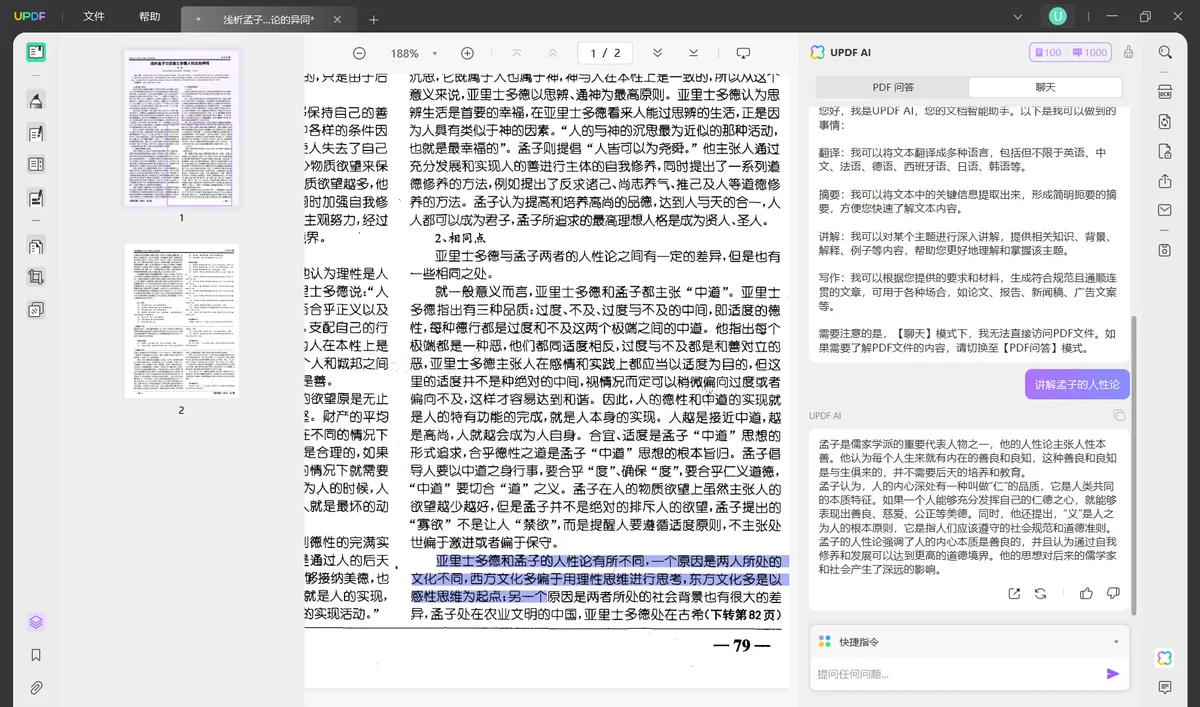This screenshot has width=1200, height=707.
Task: Zoom in with the plus button
Action: (467, 53)
